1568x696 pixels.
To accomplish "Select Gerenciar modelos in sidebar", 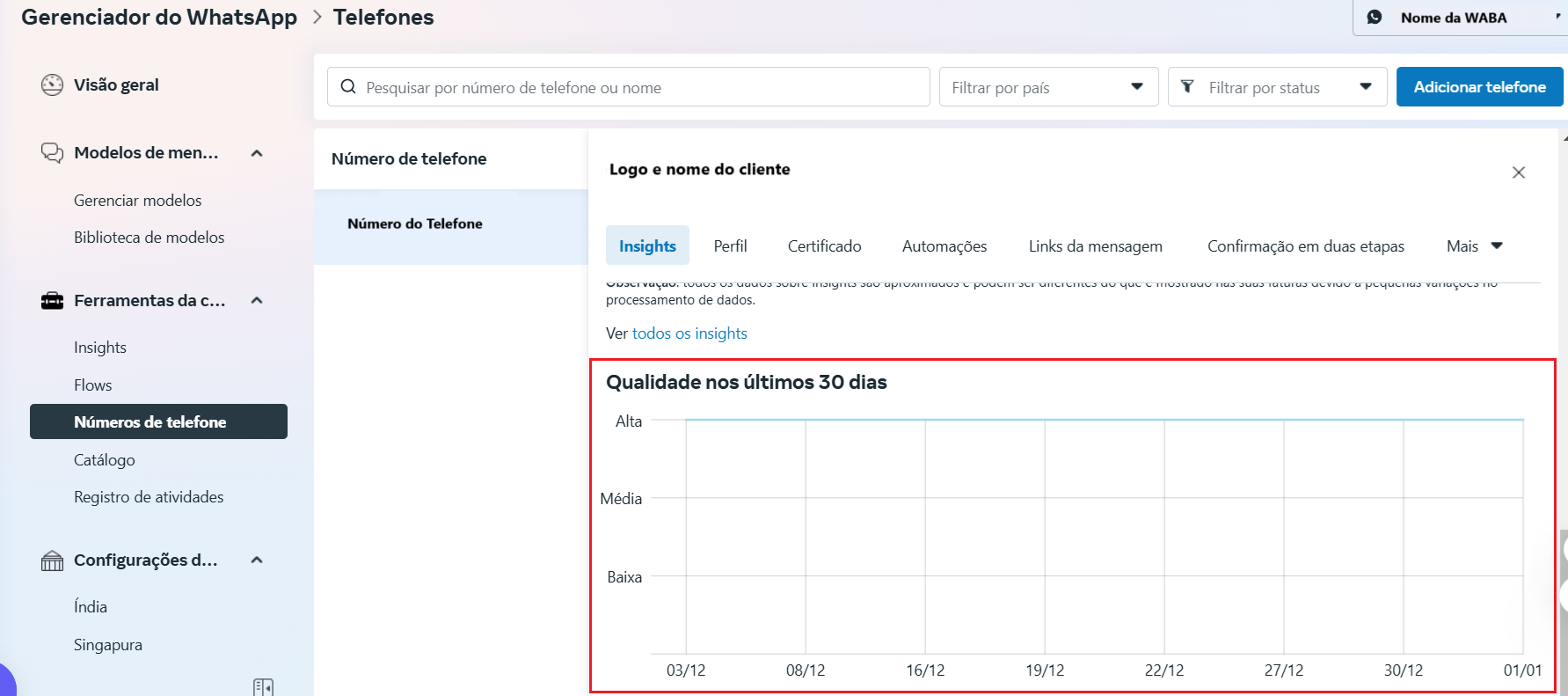I will (x=138, y=201).
